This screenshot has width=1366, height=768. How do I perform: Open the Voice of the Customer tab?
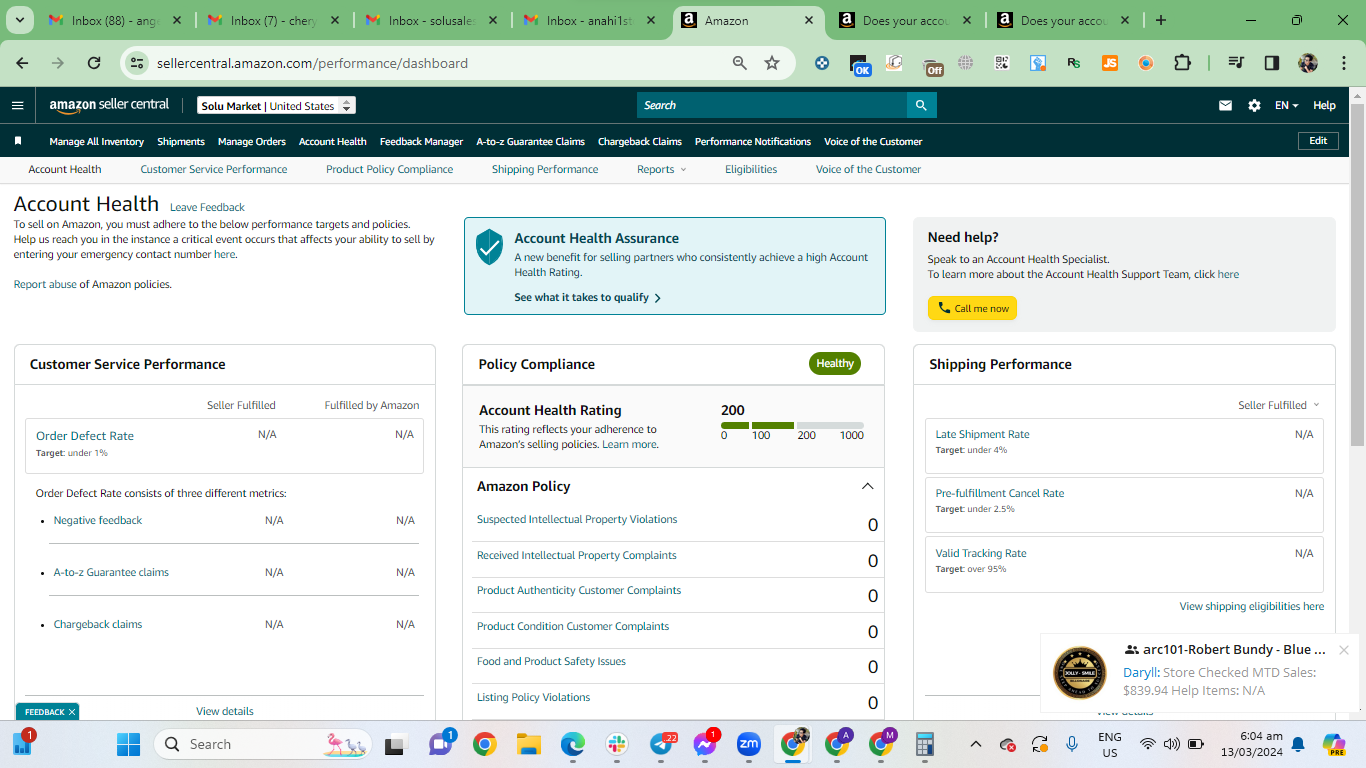point(868,169)
